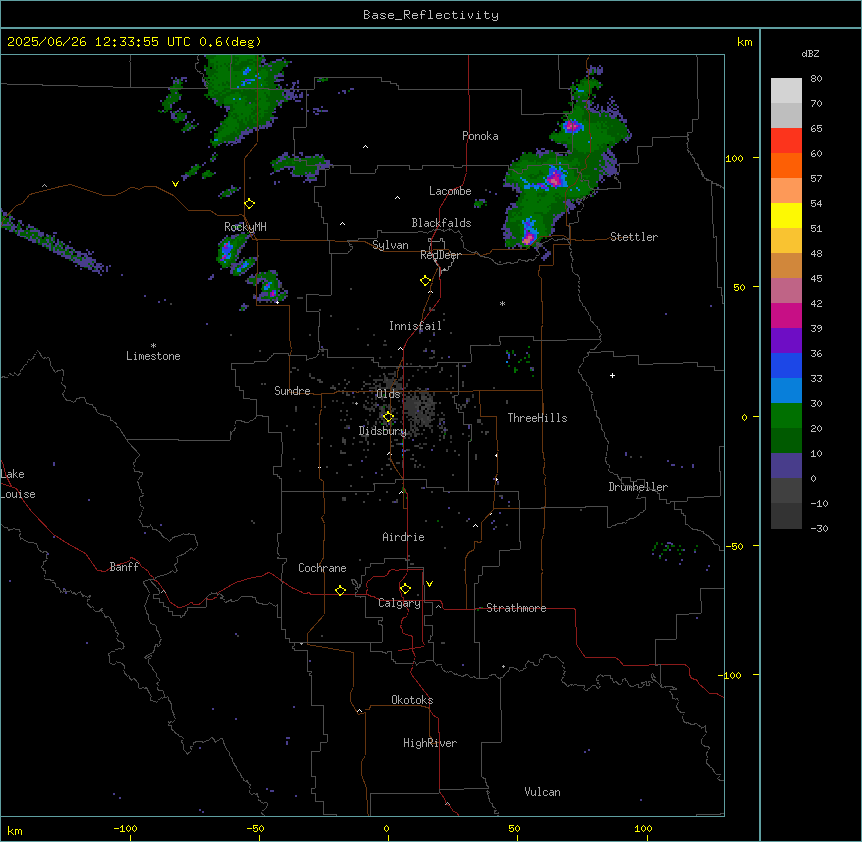Click the 0.6(deg) elevation angle text

coord(230,42)
